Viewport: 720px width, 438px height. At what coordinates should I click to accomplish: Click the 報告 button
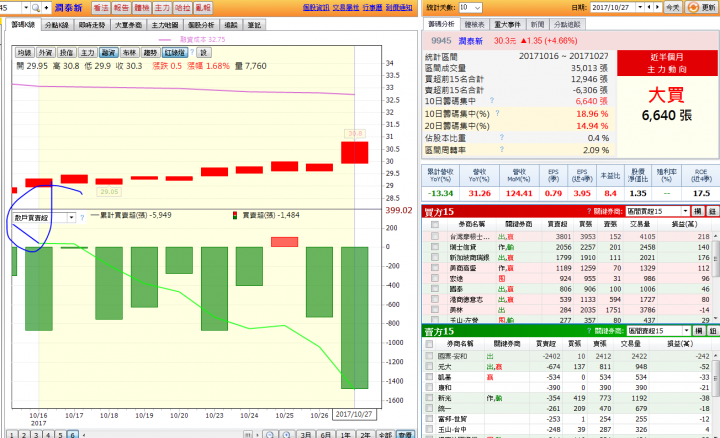(x=121, y=7)
